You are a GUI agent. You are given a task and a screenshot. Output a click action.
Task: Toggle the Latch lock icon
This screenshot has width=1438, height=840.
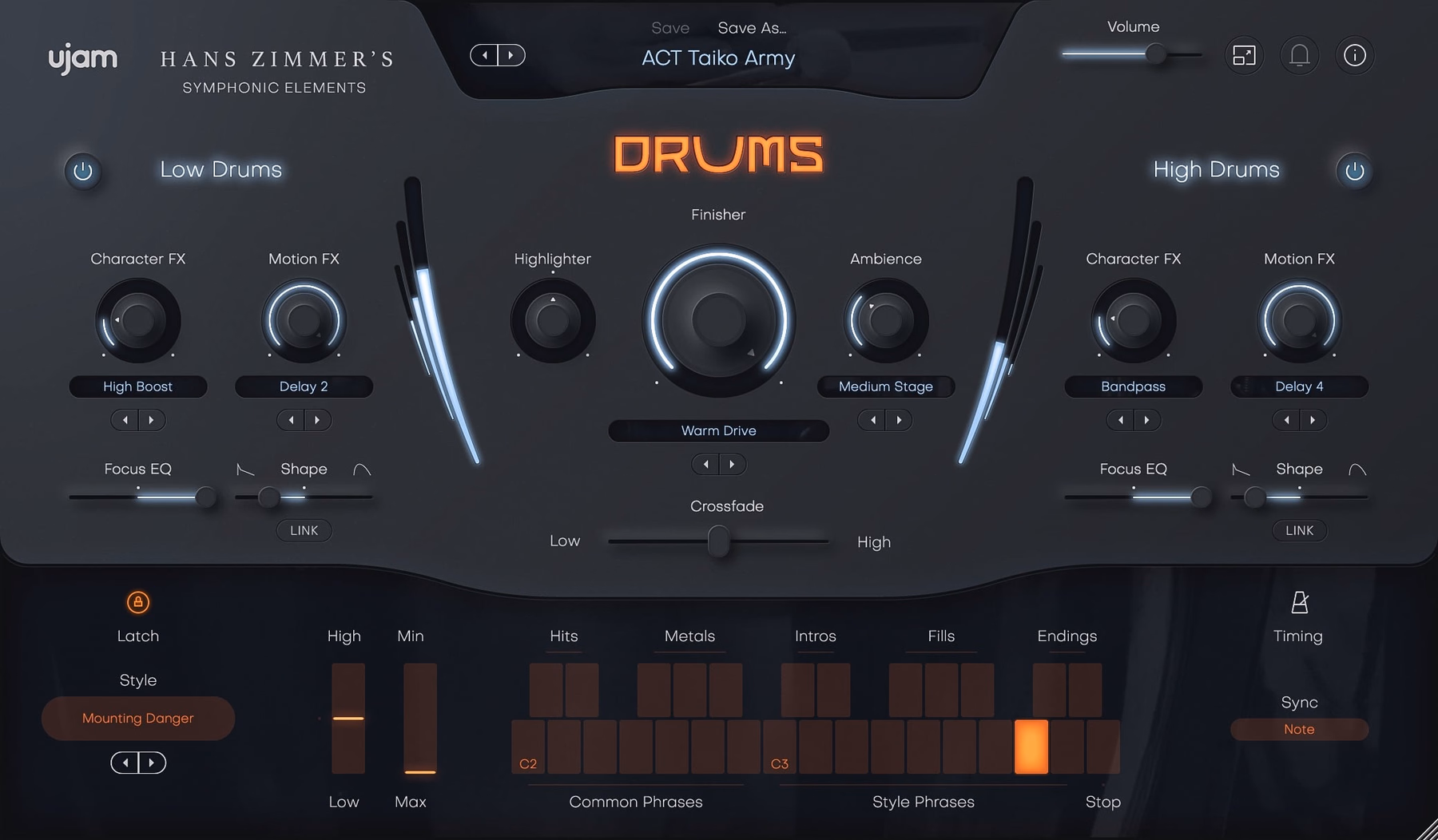click(138, 602)
